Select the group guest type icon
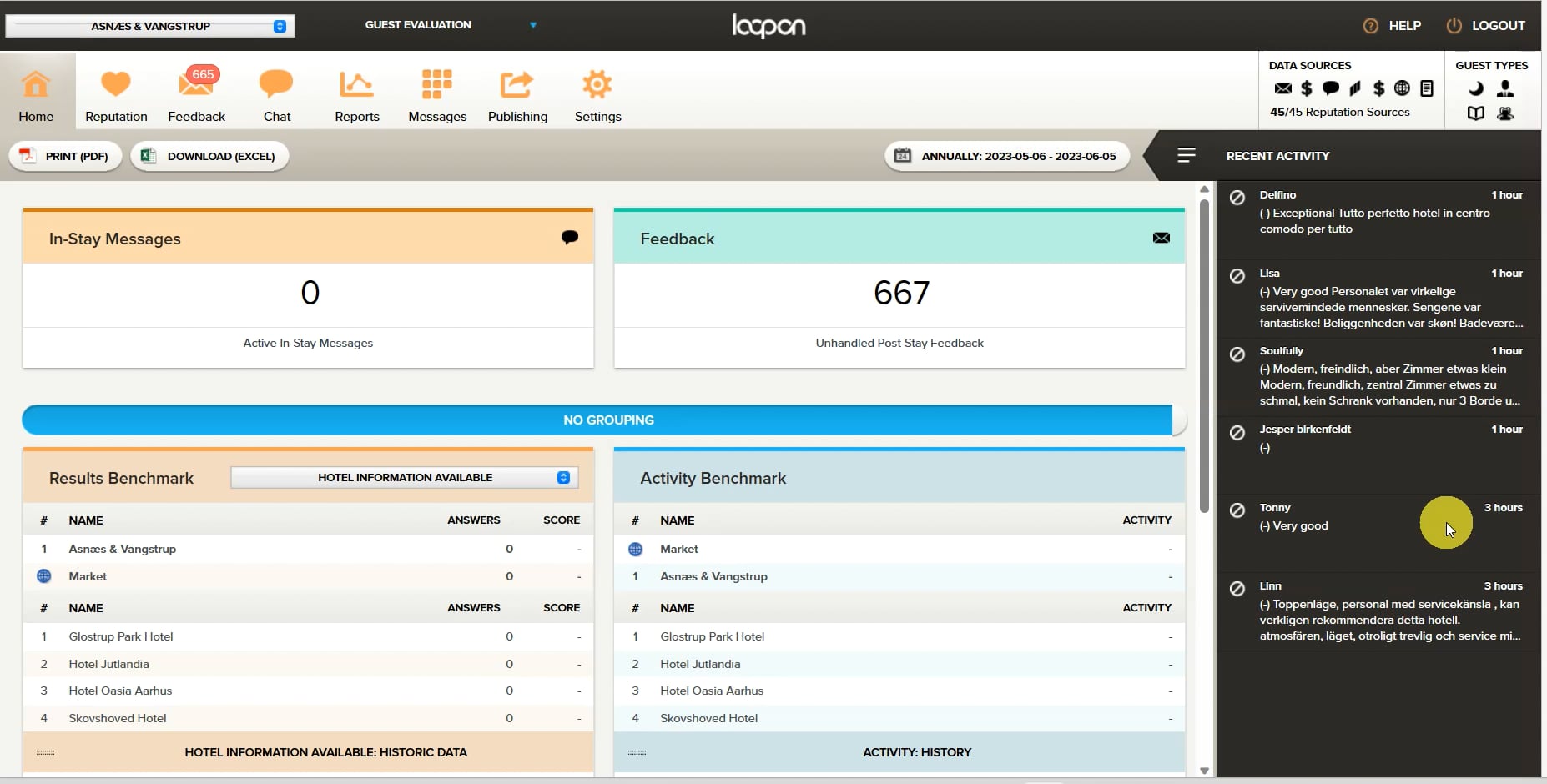The width and height of the screenshot is (1547, 784). [x=1505, y=113]
